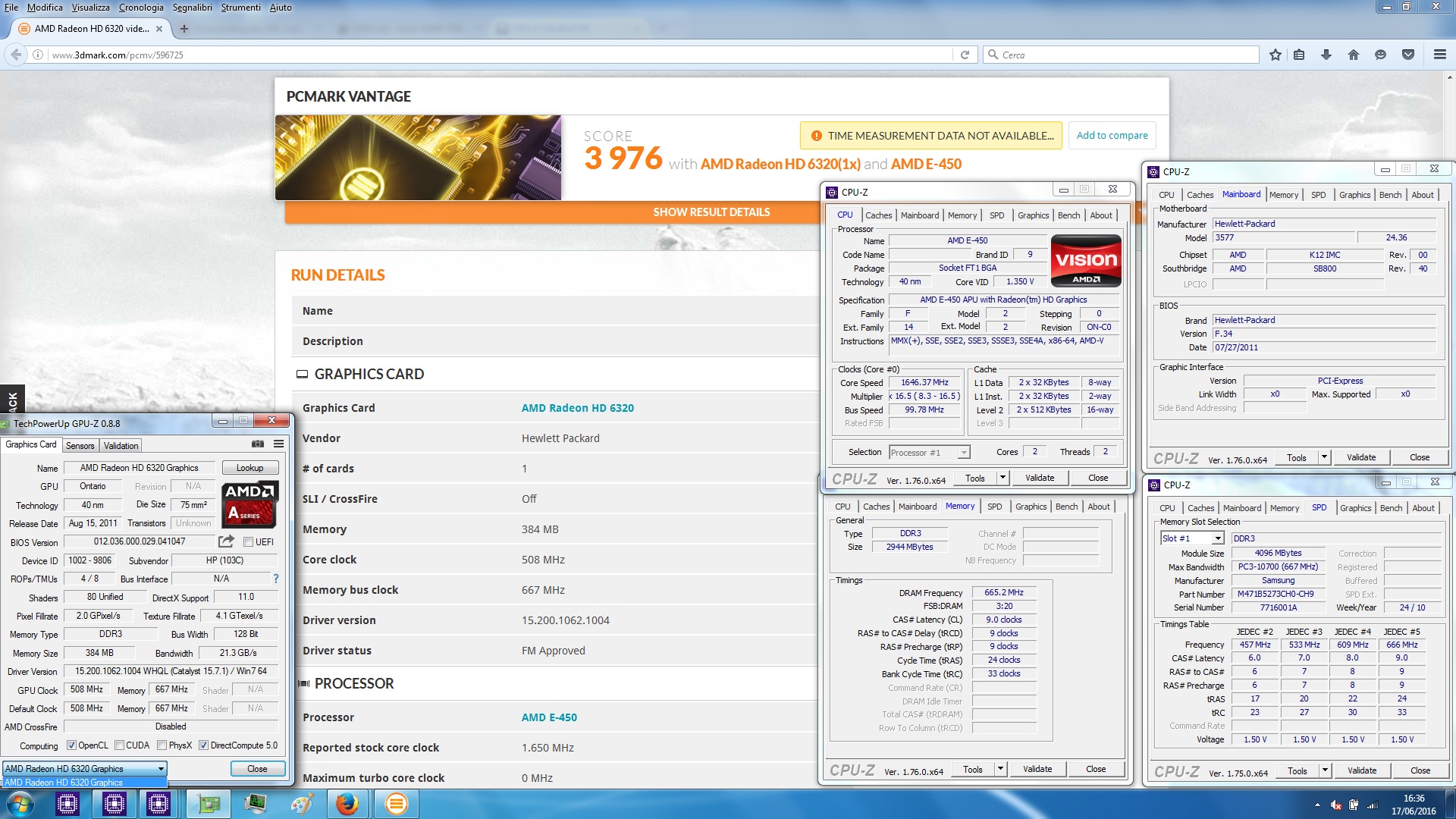Click the network signal tray icon
Viewport: 1456px width, 819px height.
[1372, 805]
